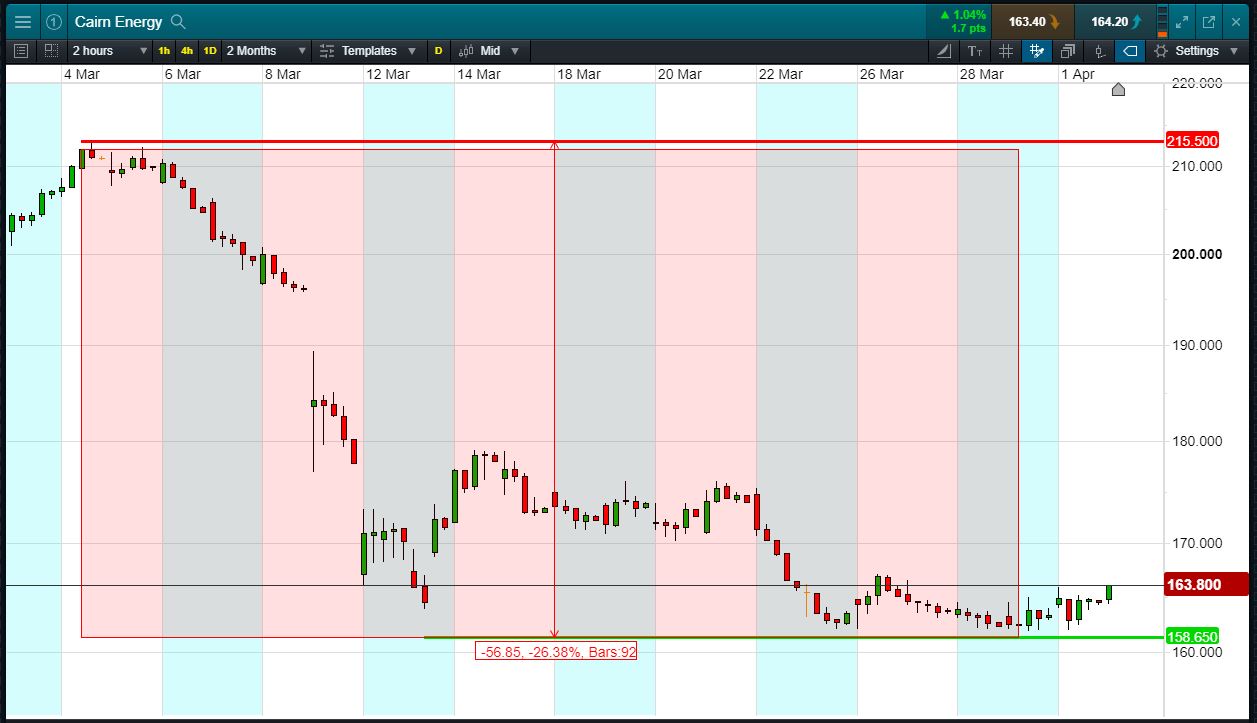The height and width of the screenshot is (723, 1257).
Task: Search for a product with the magnifier
Action: pyautogui.click(x=178, y=21)
